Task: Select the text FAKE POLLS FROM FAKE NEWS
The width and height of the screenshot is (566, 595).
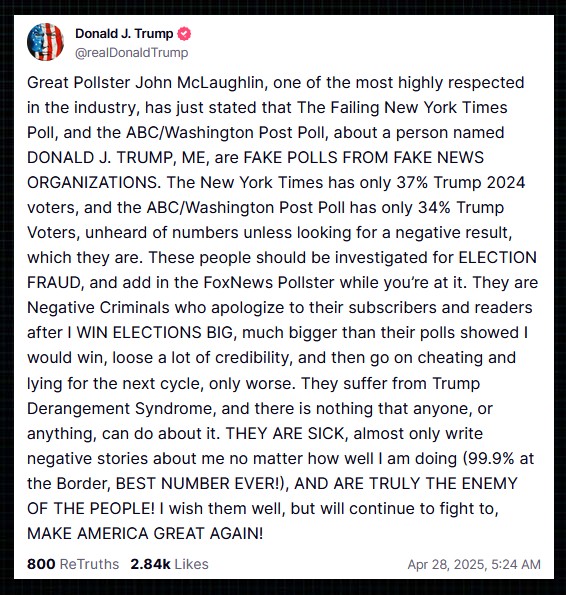Action: coord(363,157)
